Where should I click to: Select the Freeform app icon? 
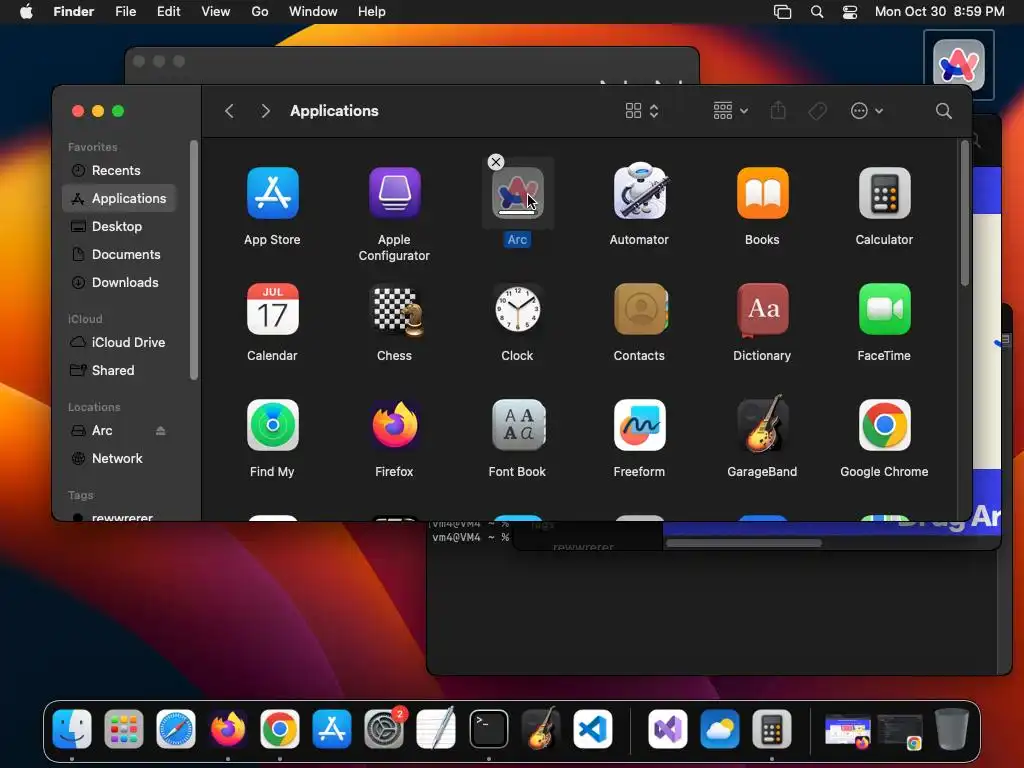pyautogui.click(x=639, y=425)
